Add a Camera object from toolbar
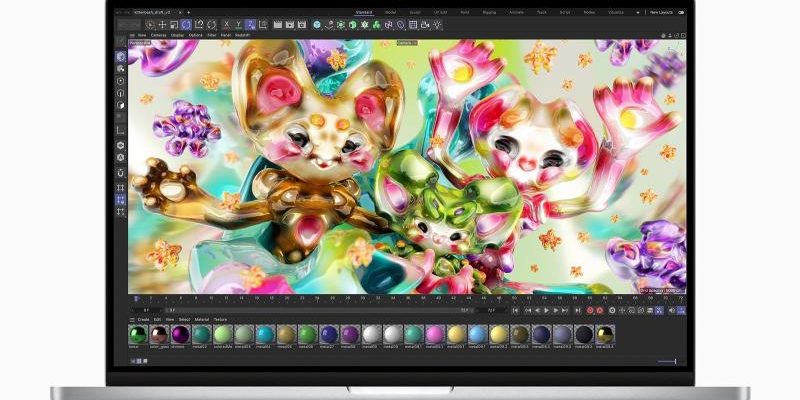Viewport: 800px width, 400px height. point(425,24)
